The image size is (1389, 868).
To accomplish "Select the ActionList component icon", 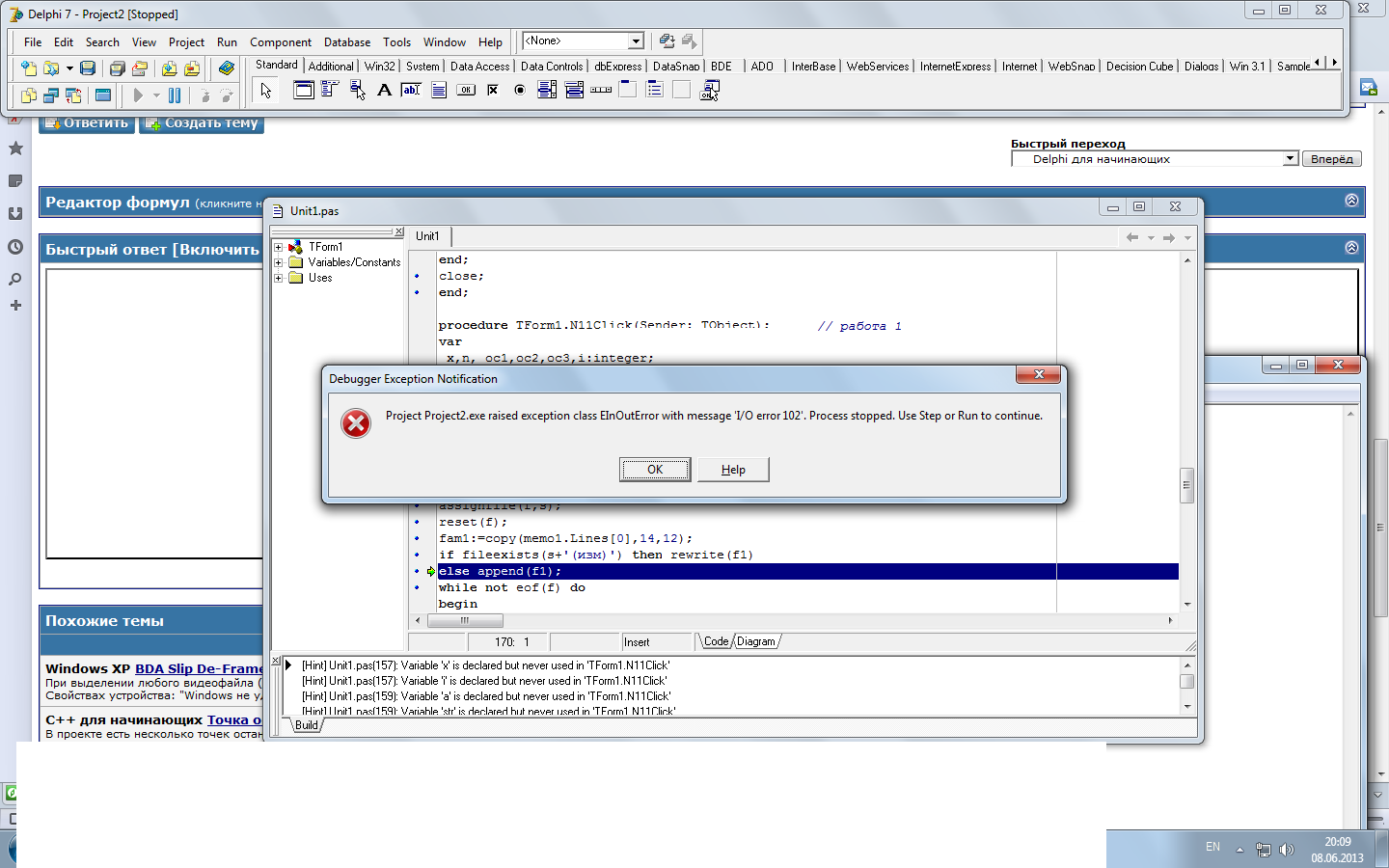I will pos(709,90).
